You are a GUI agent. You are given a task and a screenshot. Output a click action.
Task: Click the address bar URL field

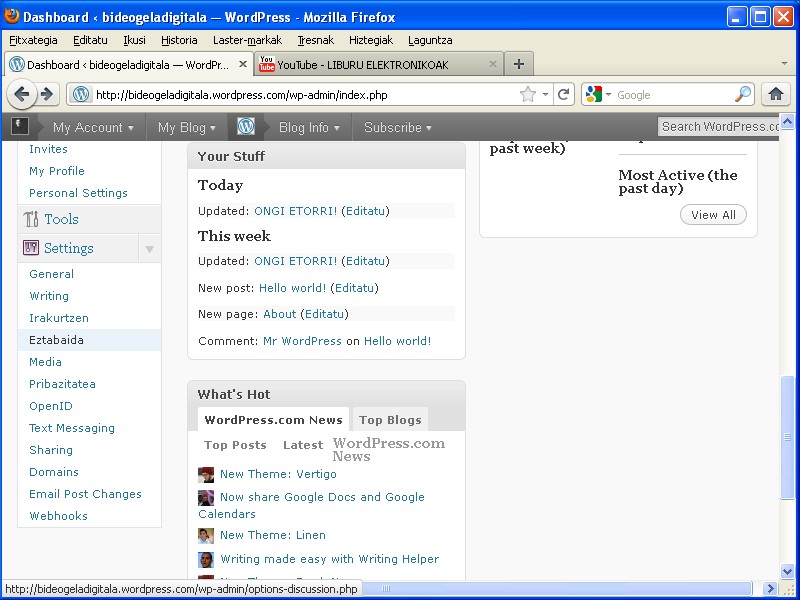click(305, 95)
